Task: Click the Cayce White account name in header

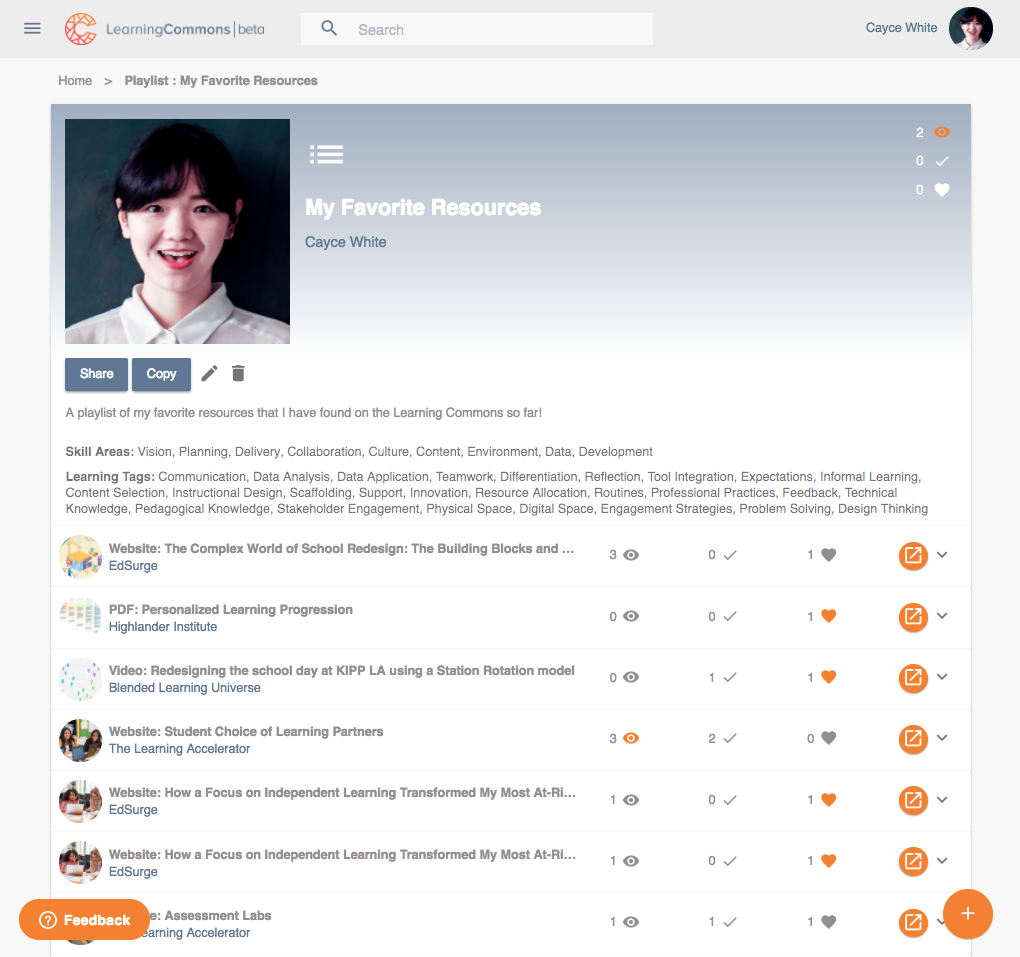Action: click(x=901, y=28)
